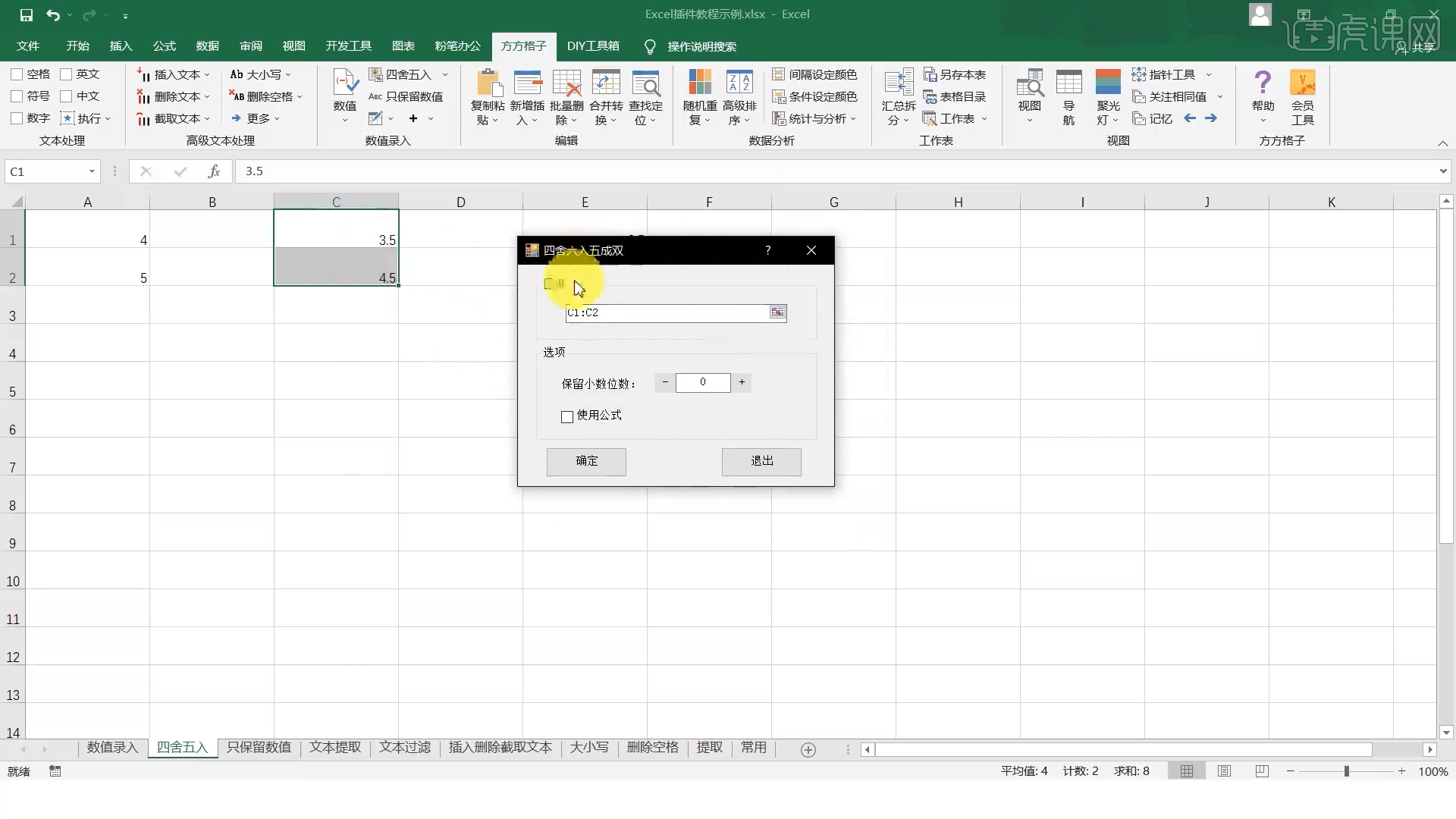The image size is (1456, 819).
Task: Click the 退出 button in dialog
Action: (761, 461)
